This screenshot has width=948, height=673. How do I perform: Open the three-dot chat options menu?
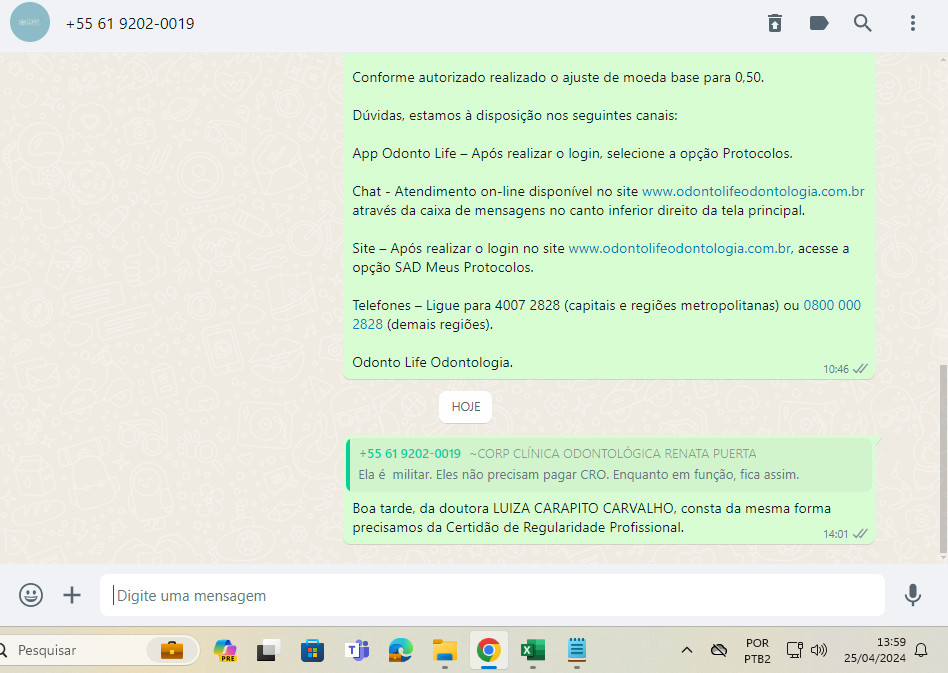click(x=912, y=23)
